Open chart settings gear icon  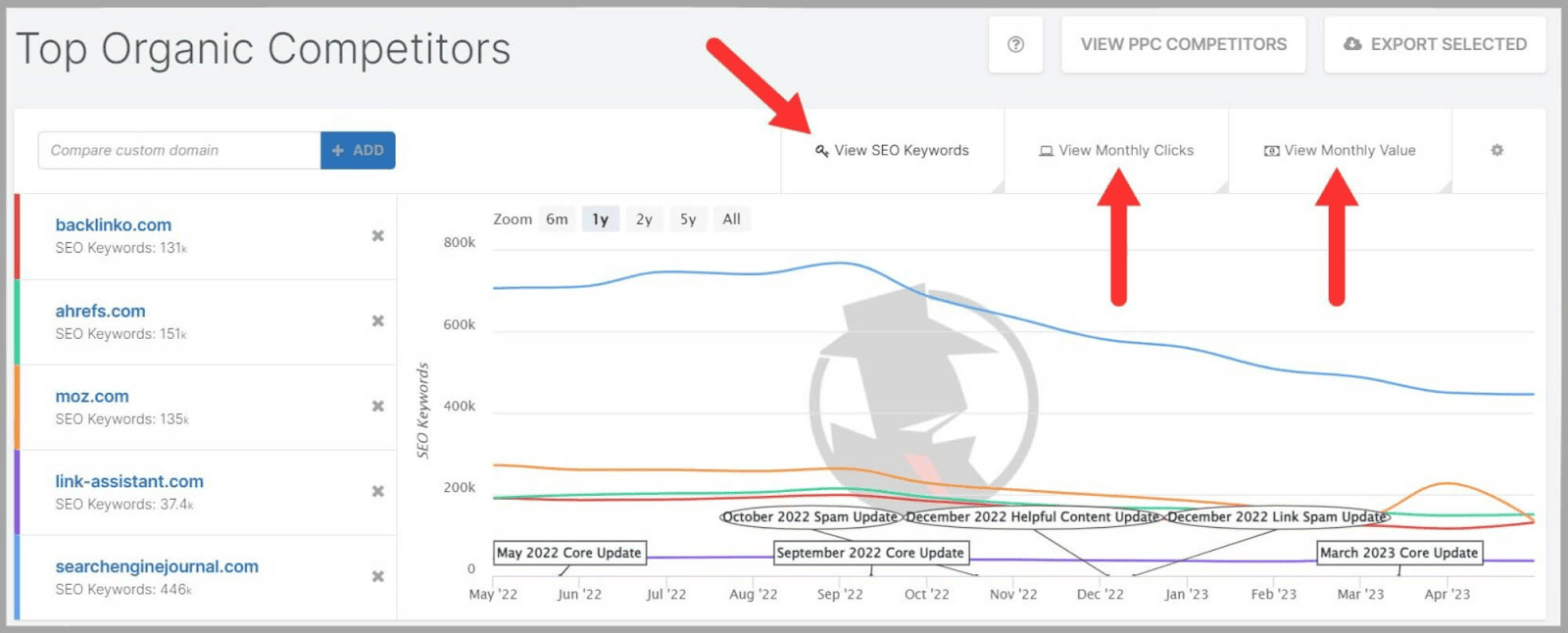1496,150
